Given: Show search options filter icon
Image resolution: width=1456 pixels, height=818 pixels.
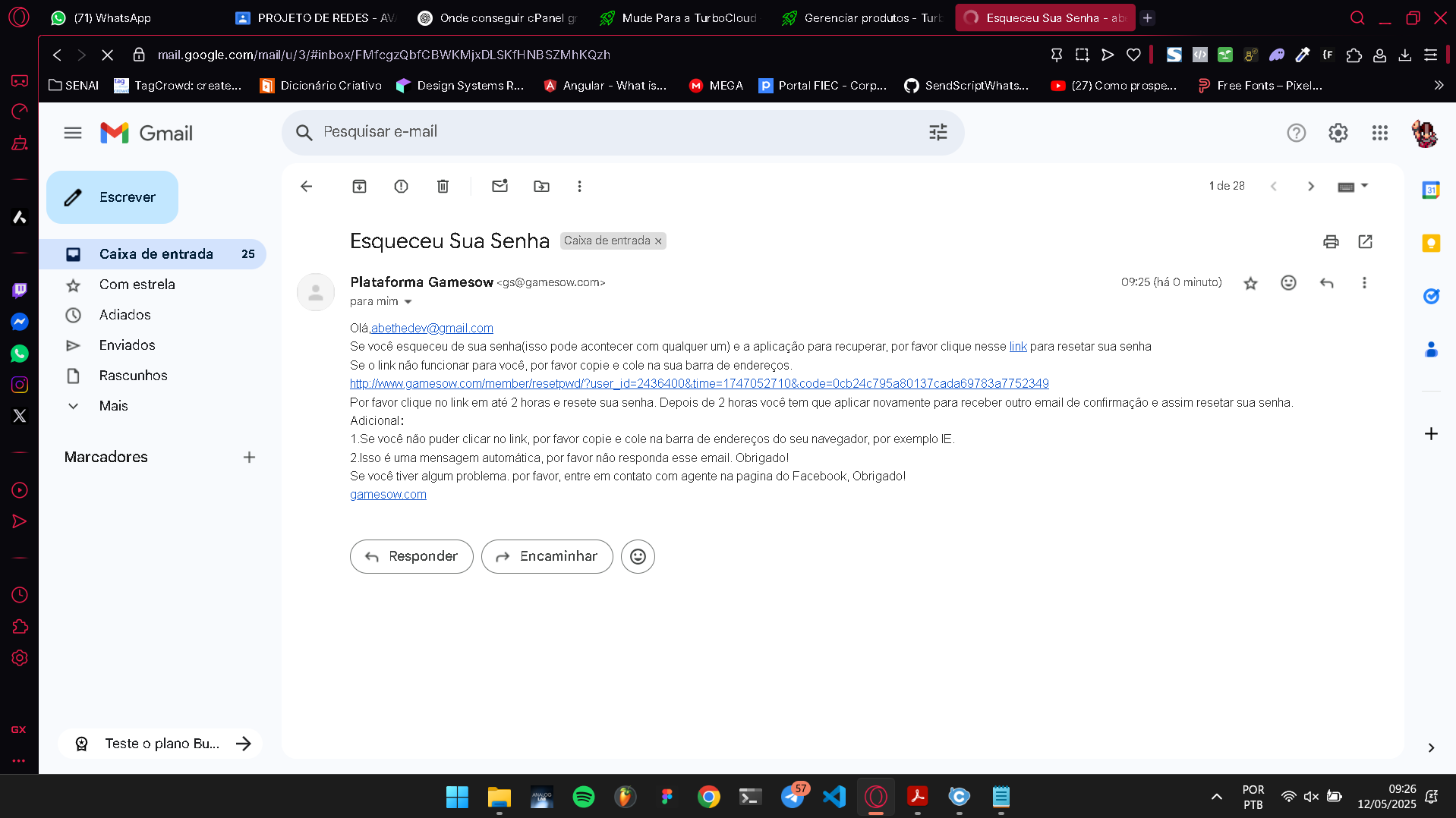Looking at the screenshot, I should pyautogui.click(x=938, y=132).
